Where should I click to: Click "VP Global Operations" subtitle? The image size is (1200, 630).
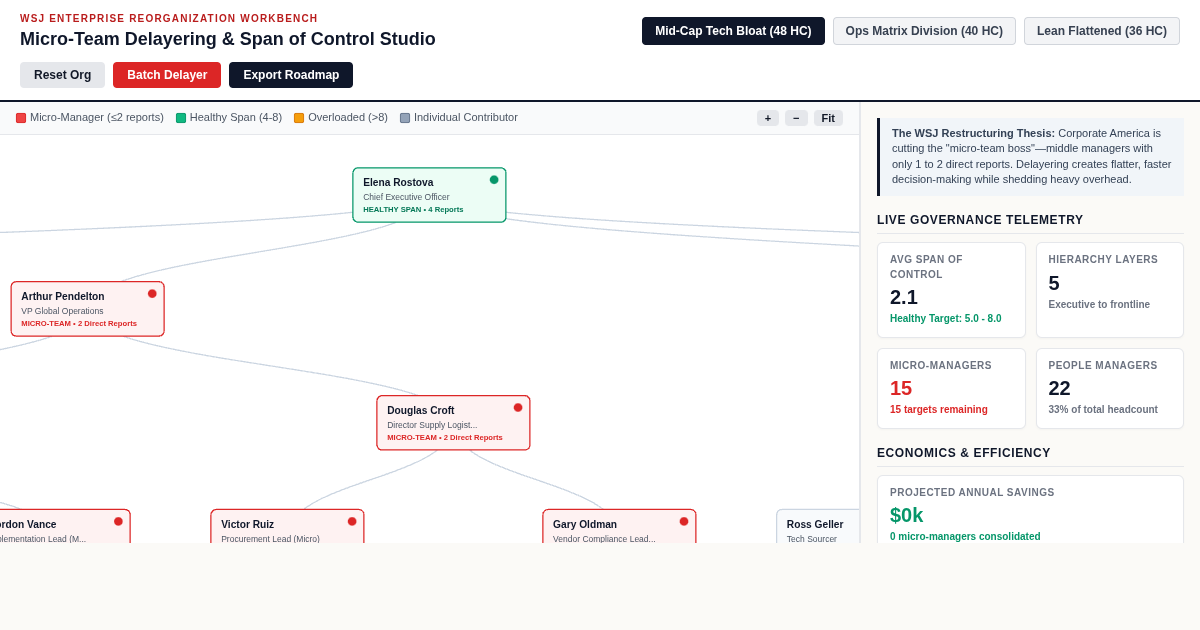[62, 311]
